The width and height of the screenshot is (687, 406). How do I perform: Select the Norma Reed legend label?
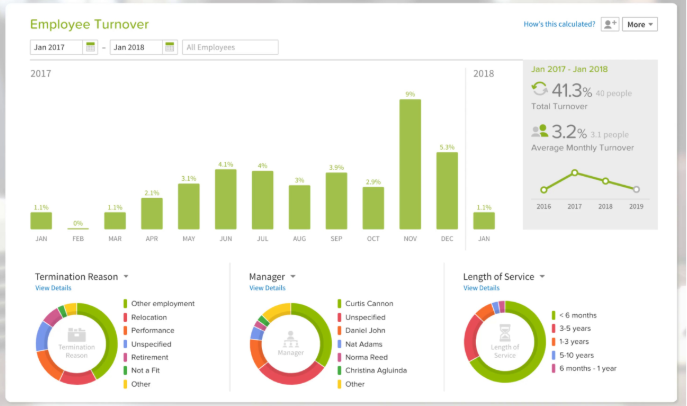click(x=366, y=357)
